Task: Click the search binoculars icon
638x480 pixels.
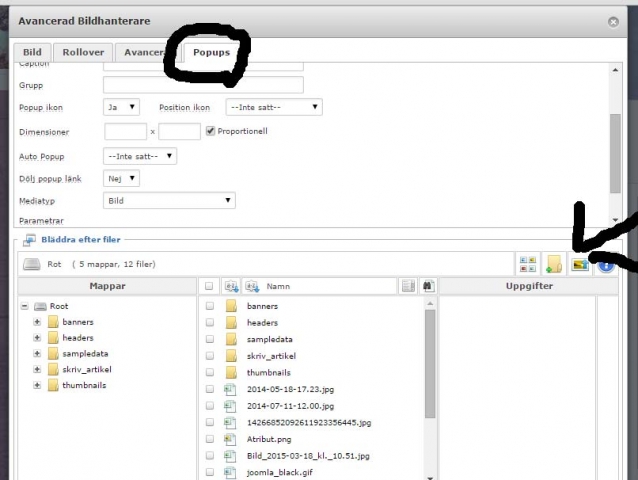Action: coord(428,286)
